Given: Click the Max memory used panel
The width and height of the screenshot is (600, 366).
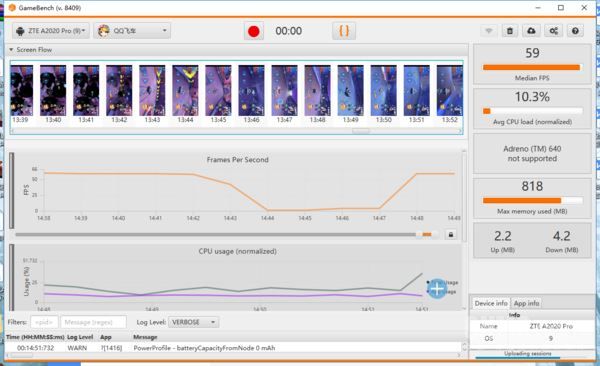Looking at the screenshot, I should (532, 198).
